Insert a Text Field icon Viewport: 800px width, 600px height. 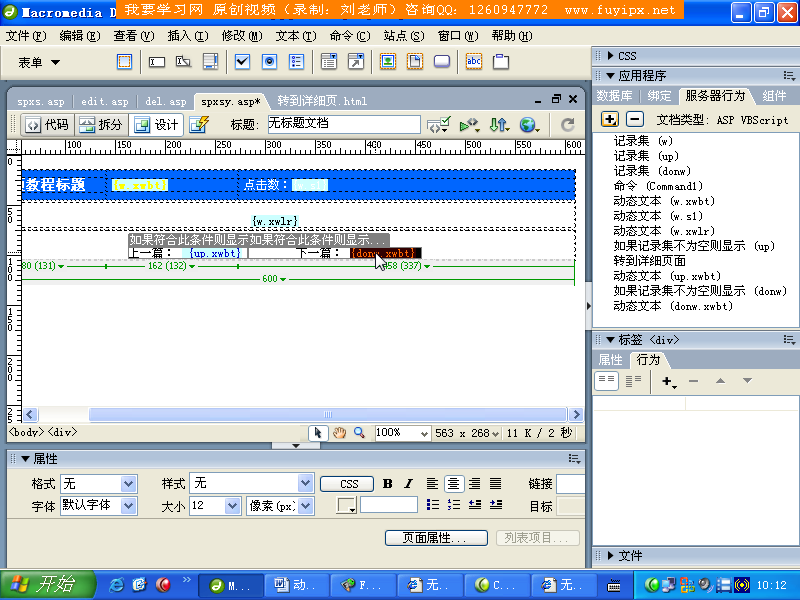(157, 62)
